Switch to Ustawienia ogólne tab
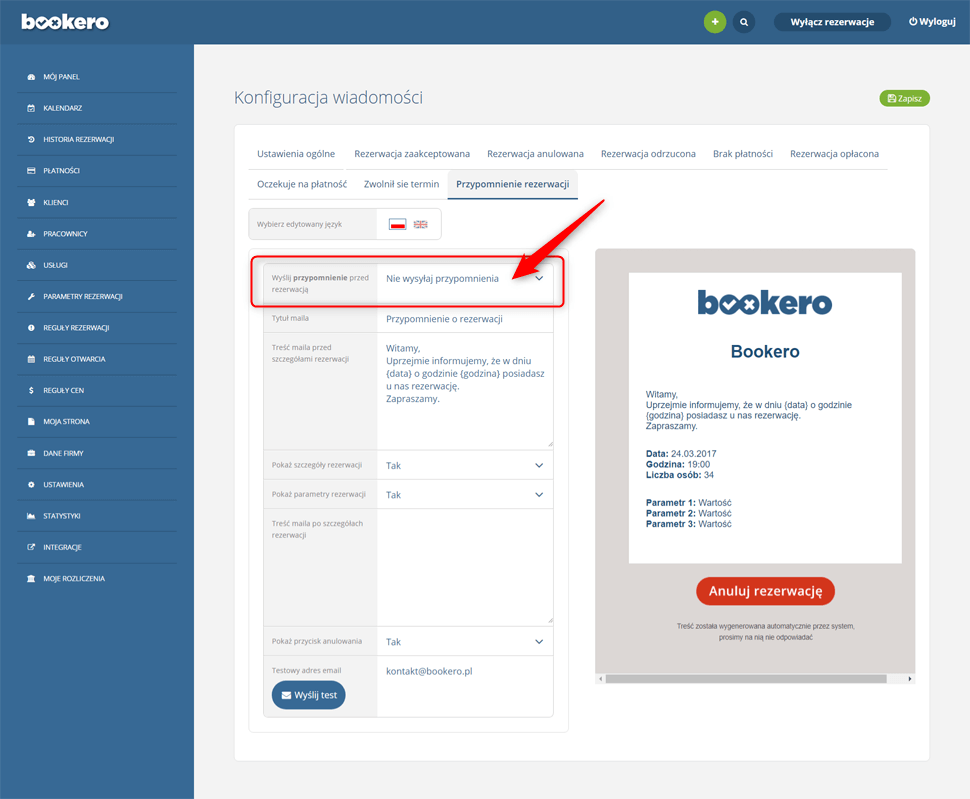The width and height of the screenshot is (970, 799). click(296, 154)
